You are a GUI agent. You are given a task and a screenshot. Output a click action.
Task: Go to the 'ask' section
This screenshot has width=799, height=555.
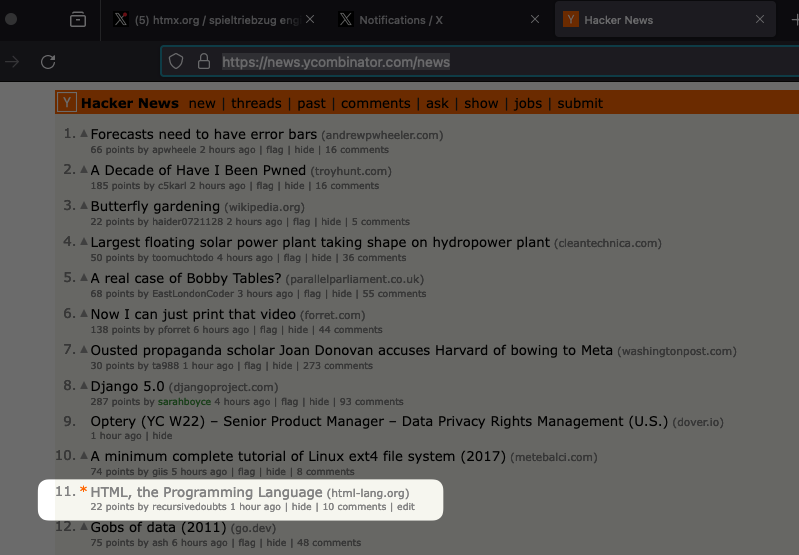(437, 103)
